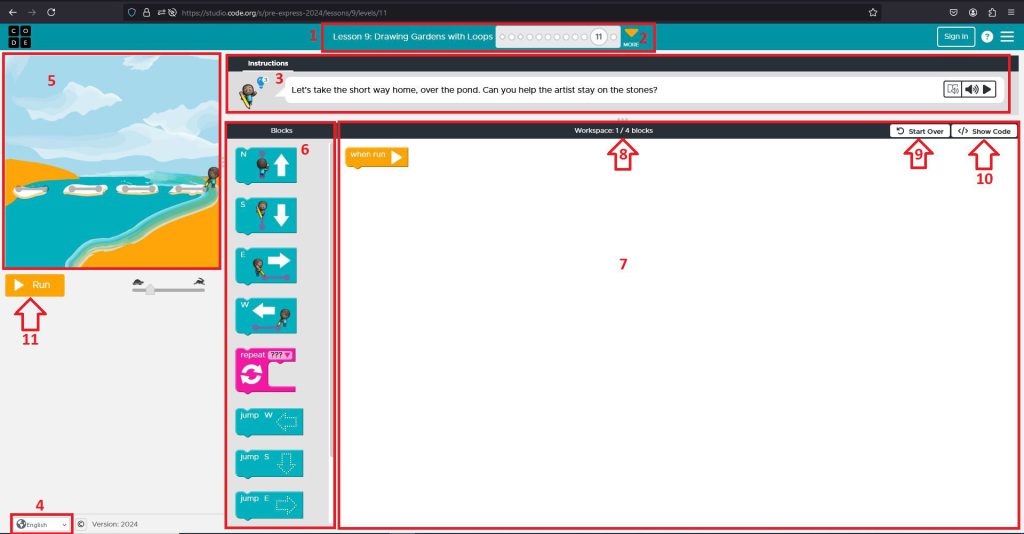
Task: Click the animation speed slider
Action: click(150, 288)
